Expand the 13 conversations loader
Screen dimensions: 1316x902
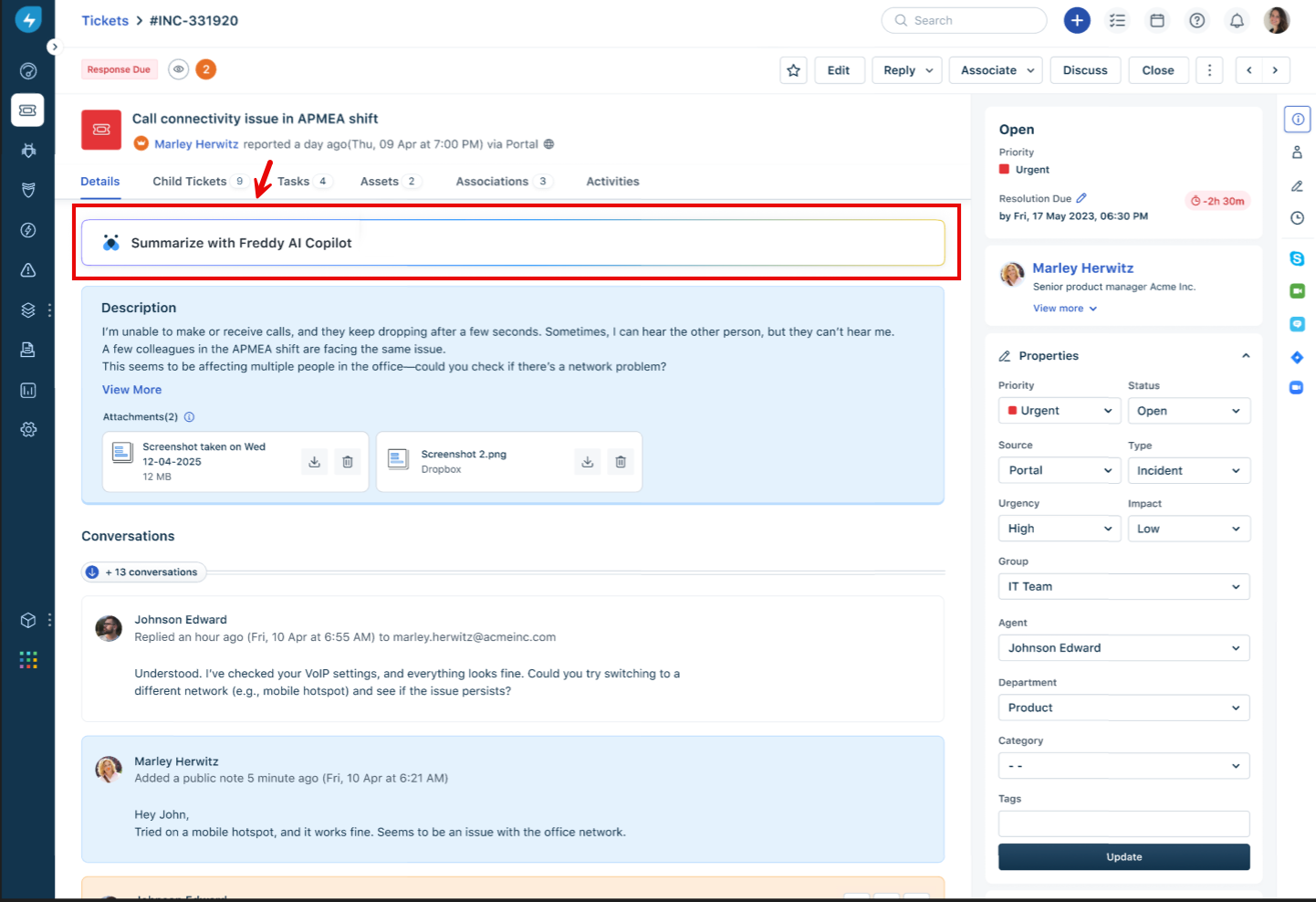[x=144, y=572]
